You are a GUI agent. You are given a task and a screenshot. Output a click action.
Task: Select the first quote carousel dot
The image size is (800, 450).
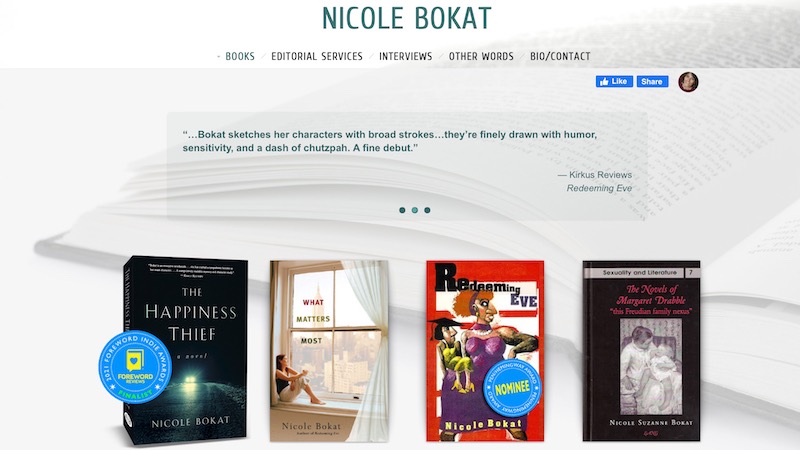tap(402, 210)
